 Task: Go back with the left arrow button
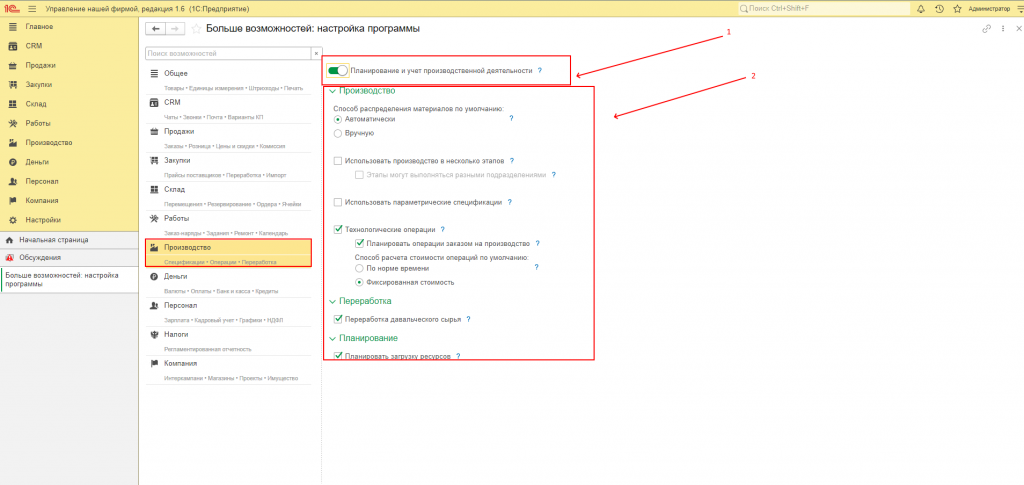[155, 29]
